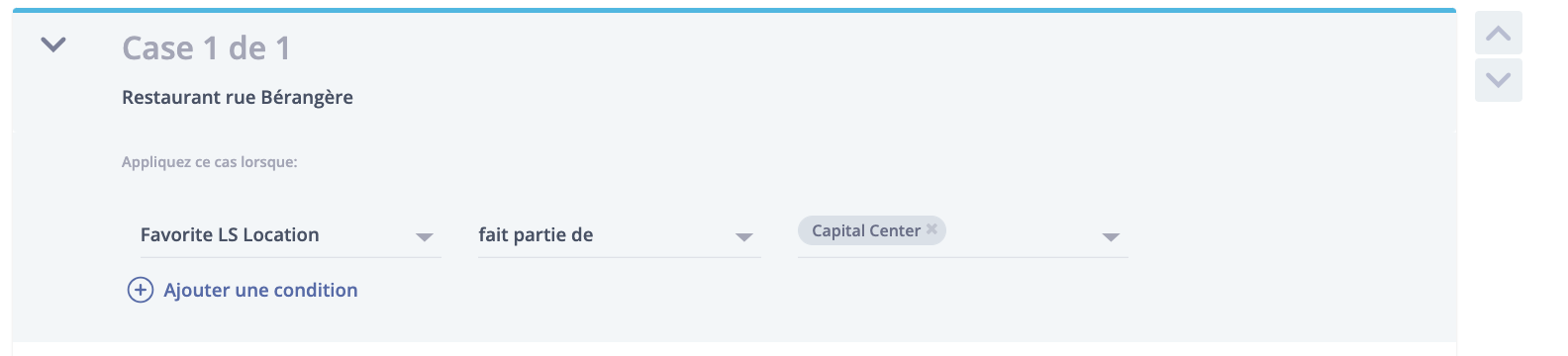This screenshot has width=1568, height=356.
Task: Click the Appliquez ce cas lorsque label
Action: [210, 162]
